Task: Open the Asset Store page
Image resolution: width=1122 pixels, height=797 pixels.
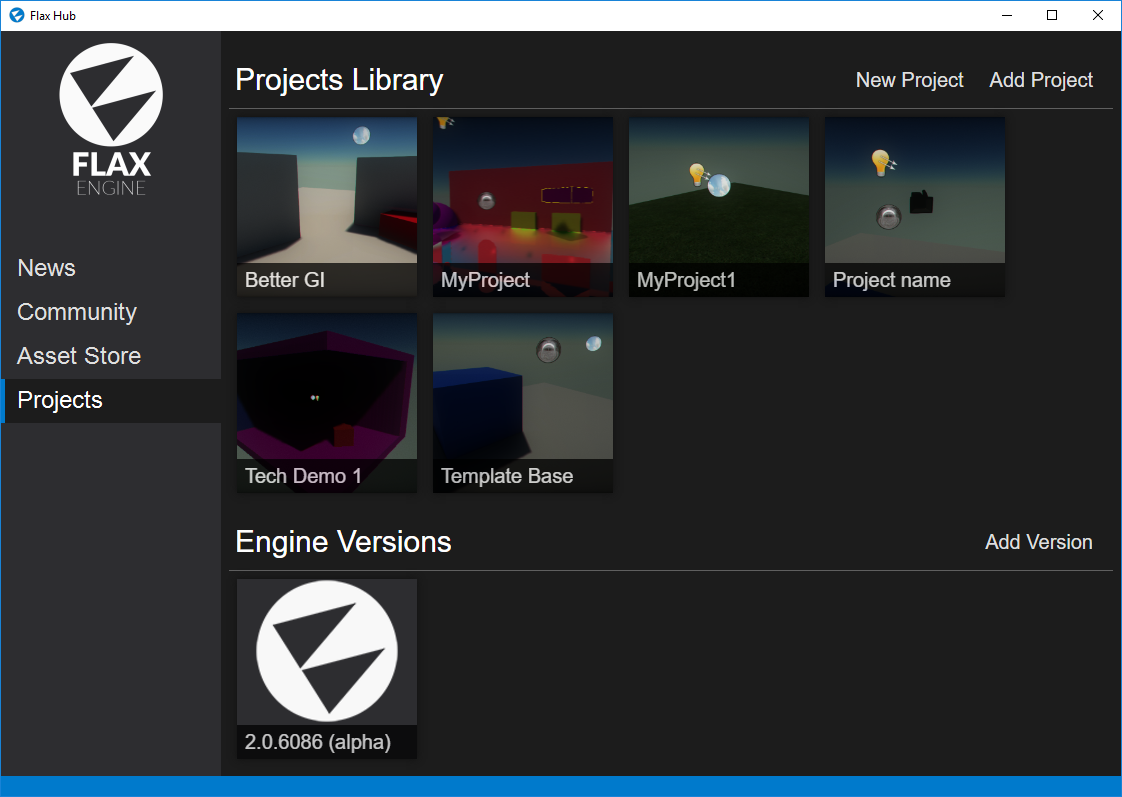Action: tap(78, 355)
